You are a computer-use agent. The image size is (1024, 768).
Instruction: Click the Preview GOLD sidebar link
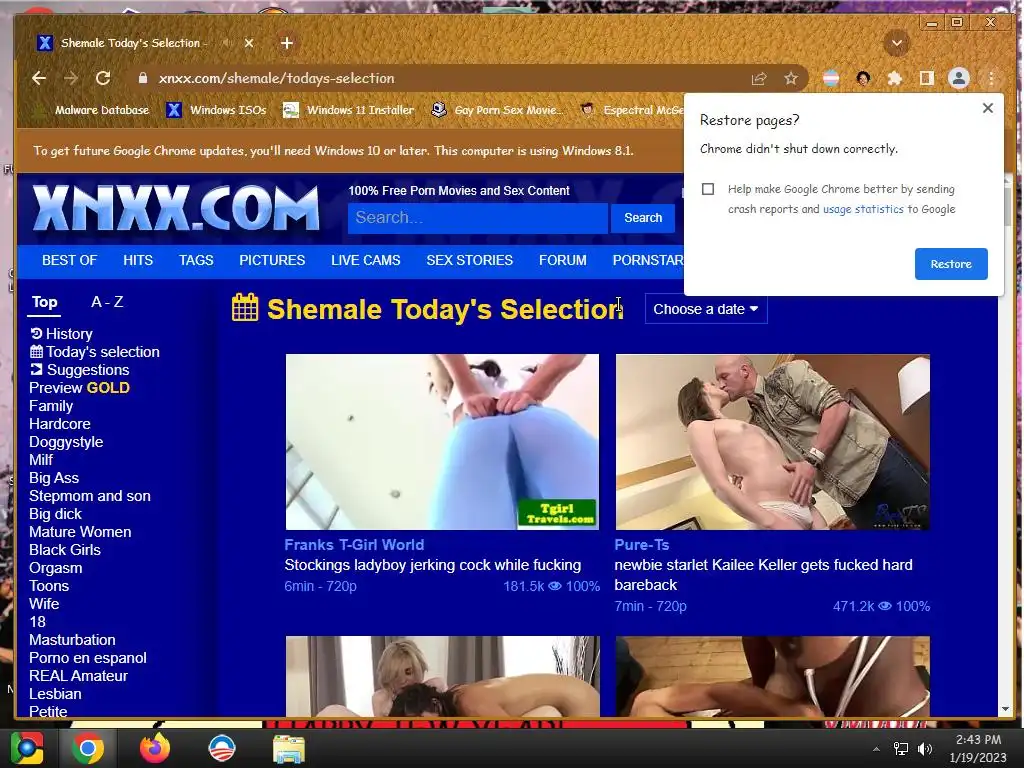tap(79, 388)
